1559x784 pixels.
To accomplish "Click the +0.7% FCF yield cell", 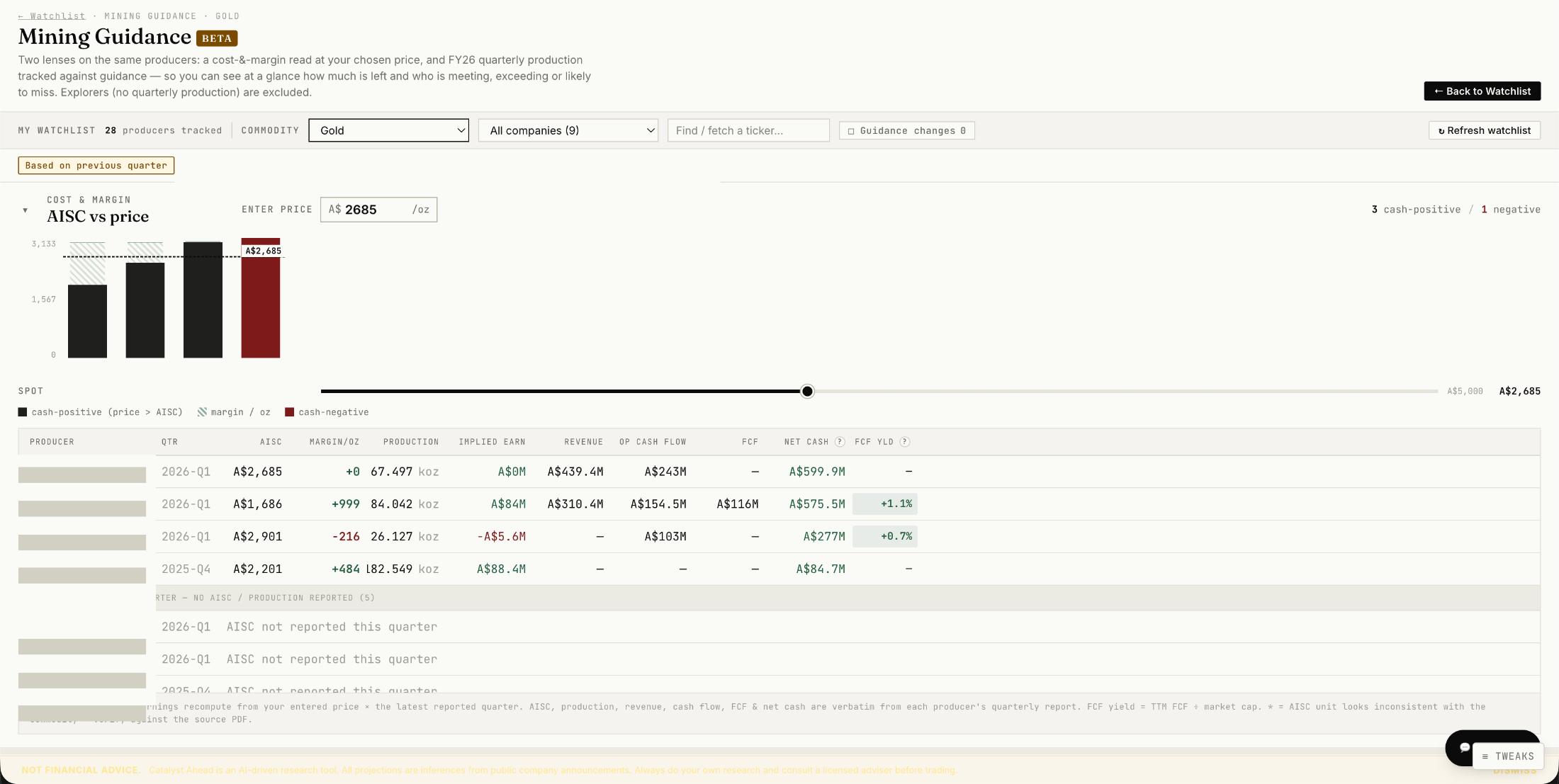I will 885,537.
